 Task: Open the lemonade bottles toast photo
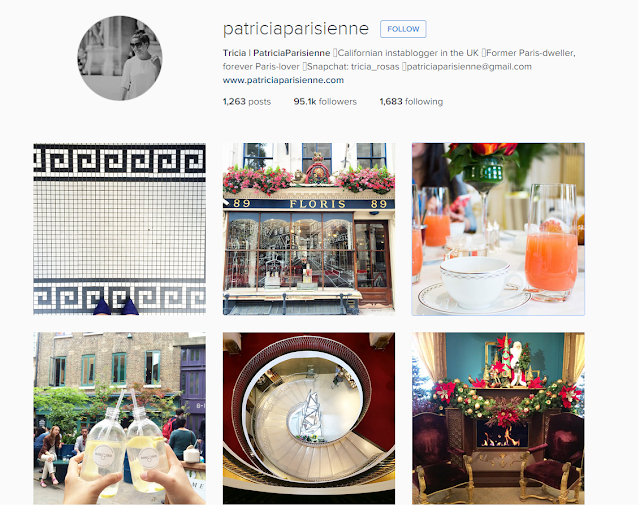point(119,418)
